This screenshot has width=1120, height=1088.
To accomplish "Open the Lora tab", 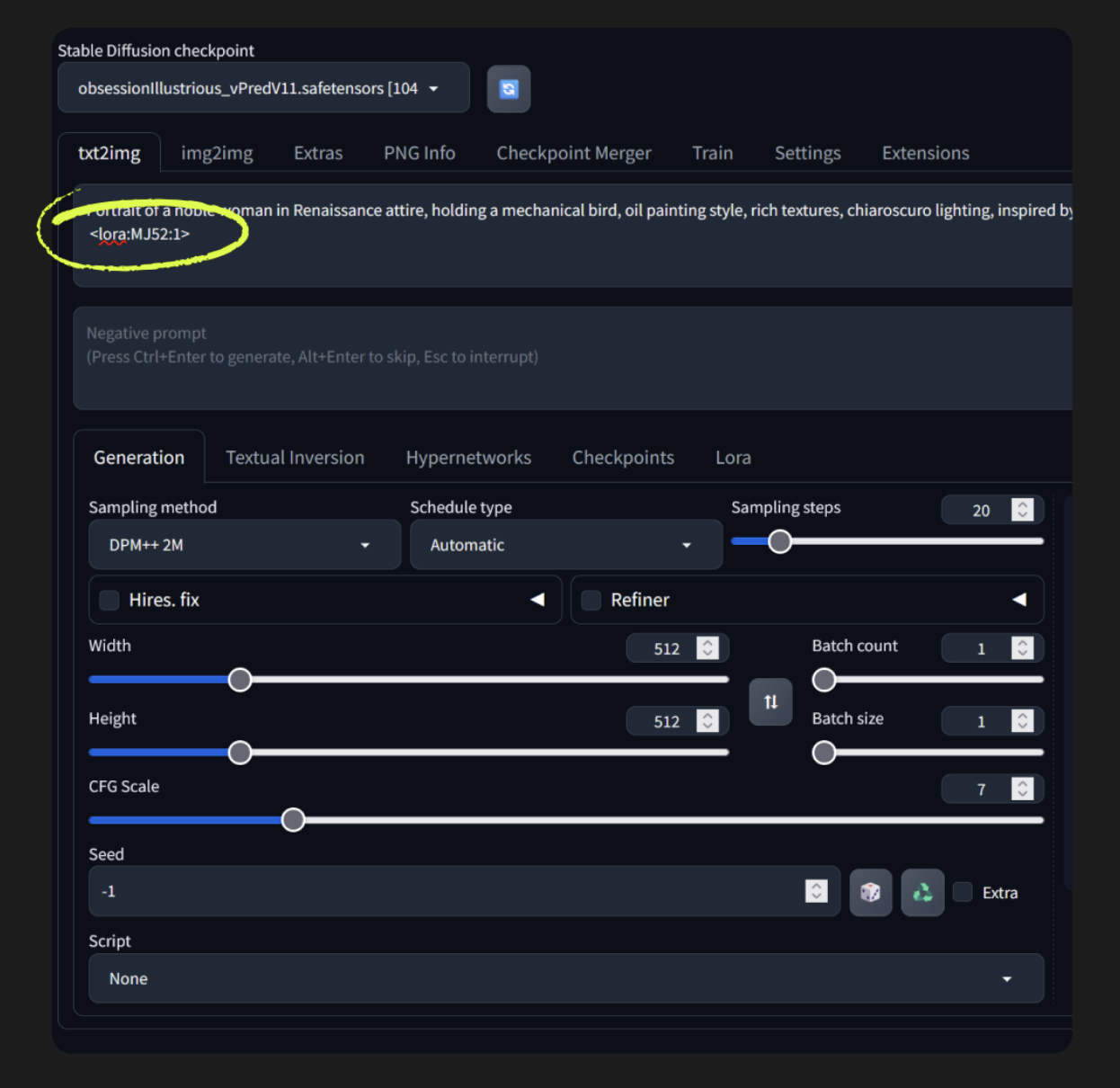I will (x=733, y=458).
